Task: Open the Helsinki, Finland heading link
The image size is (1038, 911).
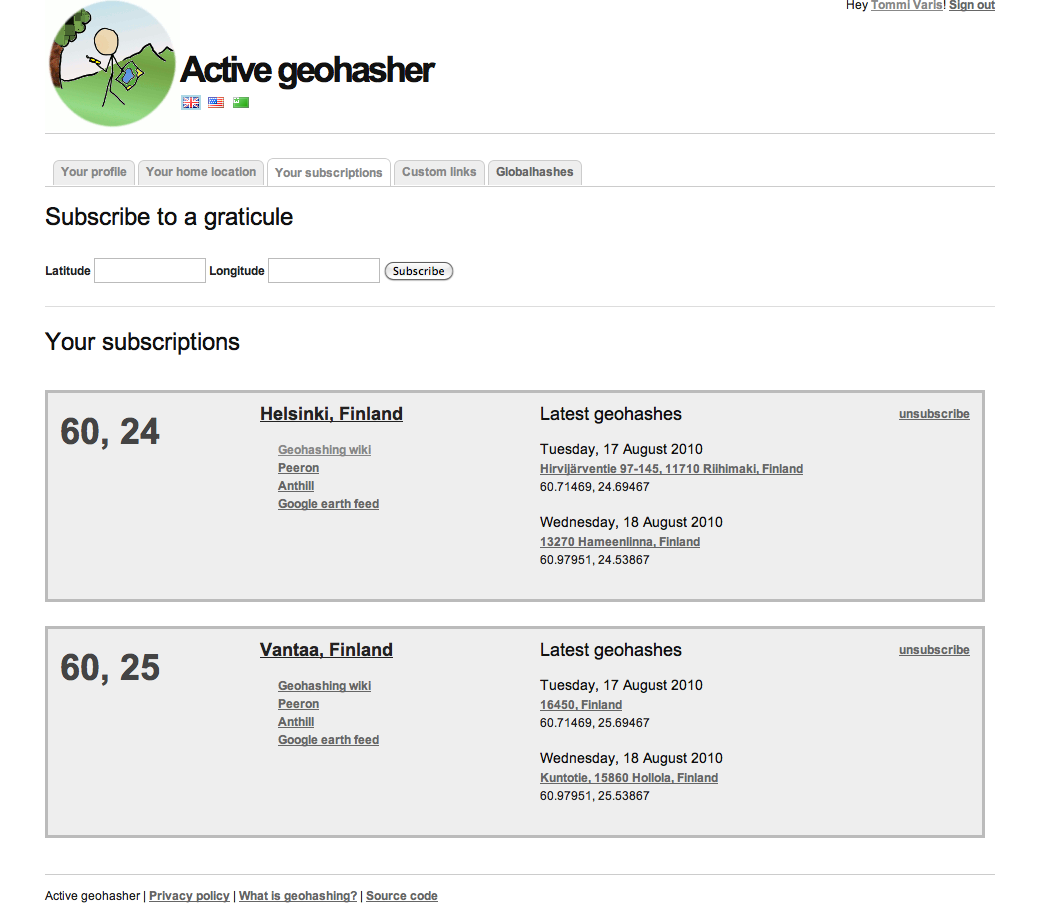Action: point(331,414)
